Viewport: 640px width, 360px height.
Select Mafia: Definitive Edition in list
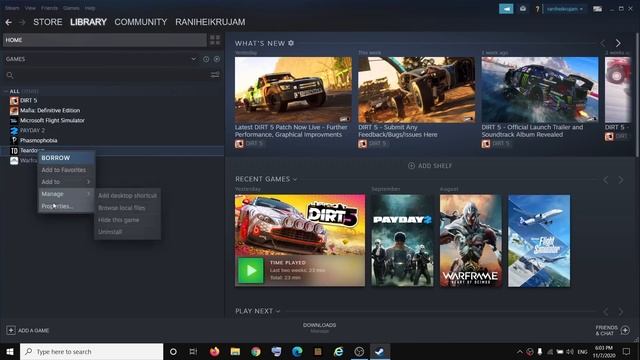click(50, 111)
